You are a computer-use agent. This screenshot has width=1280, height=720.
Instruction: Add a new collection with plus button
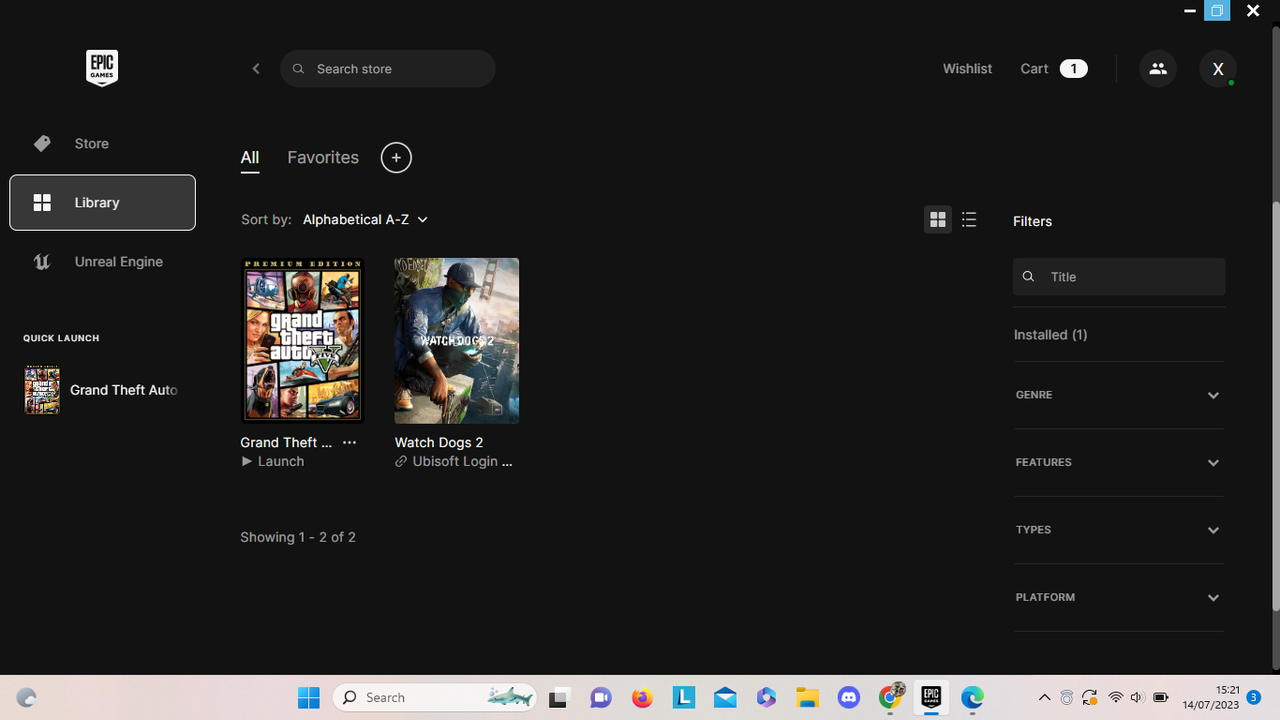coord(396,158)
